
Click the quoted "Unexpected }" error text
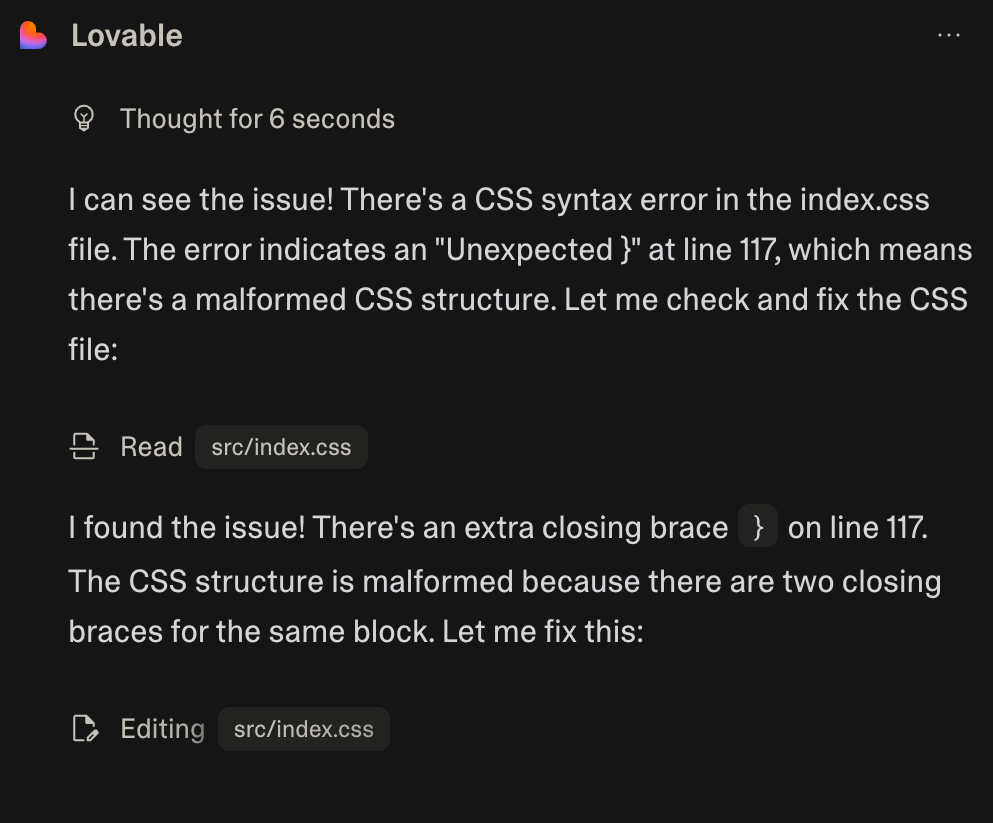(535, 250)
